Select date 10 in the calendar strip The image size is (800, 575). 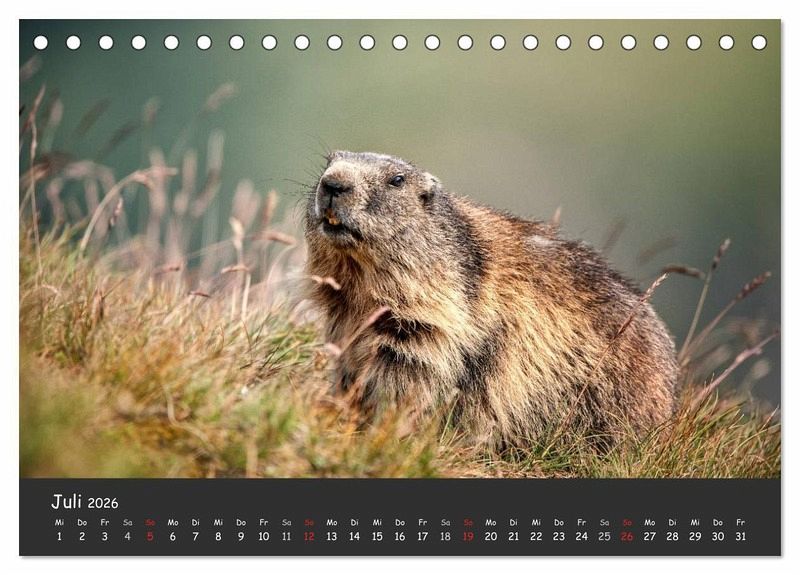263,536
